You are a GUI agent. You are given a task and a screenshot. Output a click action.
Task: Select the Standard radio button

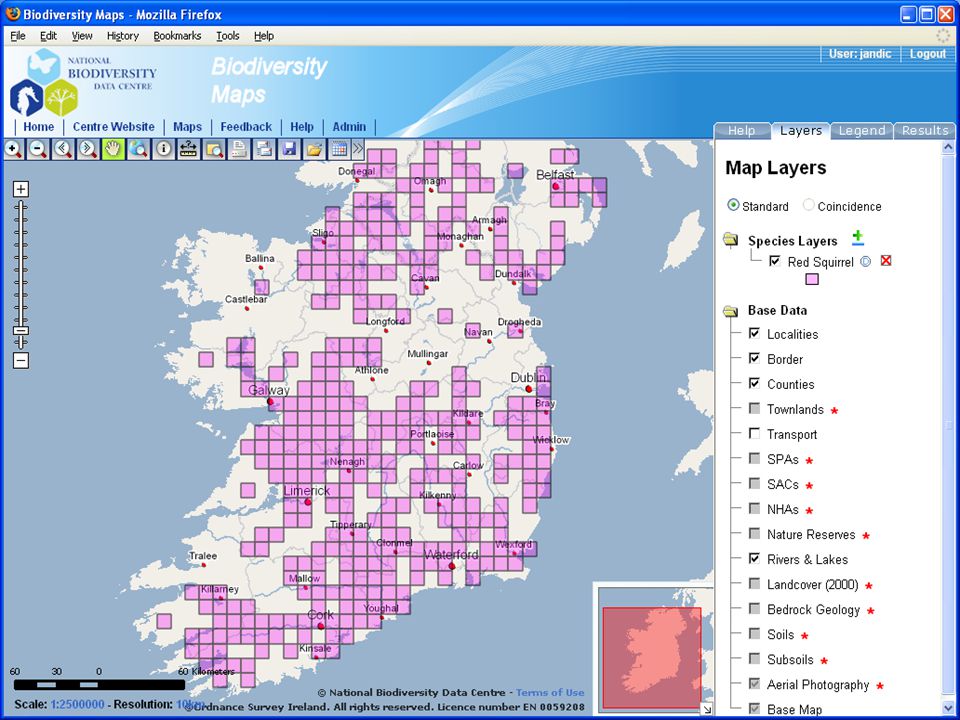click(733, 205)
